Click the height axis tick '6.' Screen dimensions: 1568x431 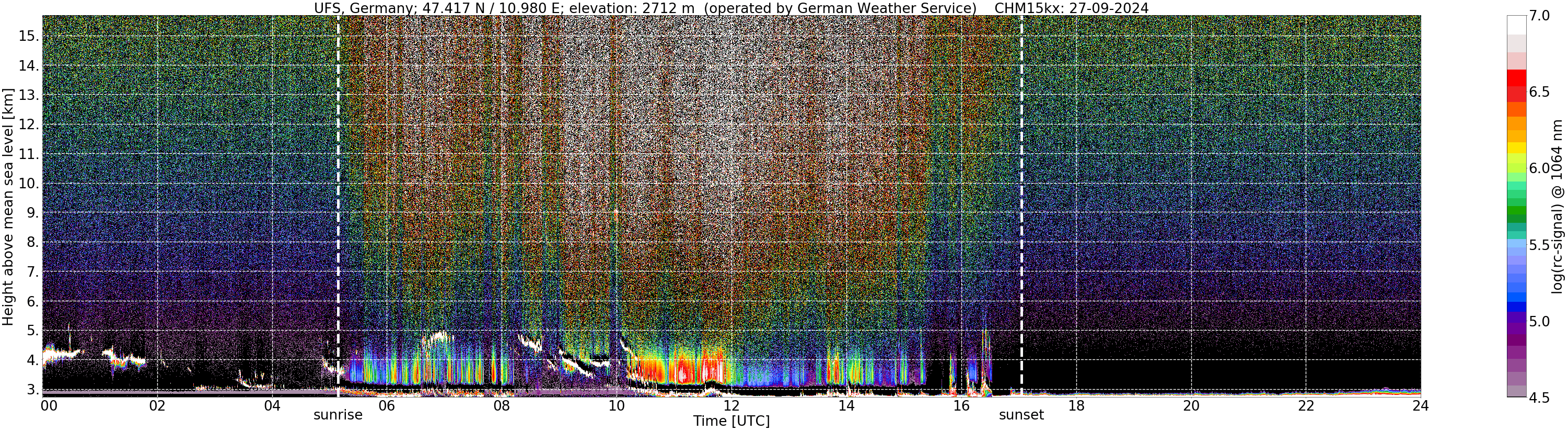coord(32,301)
